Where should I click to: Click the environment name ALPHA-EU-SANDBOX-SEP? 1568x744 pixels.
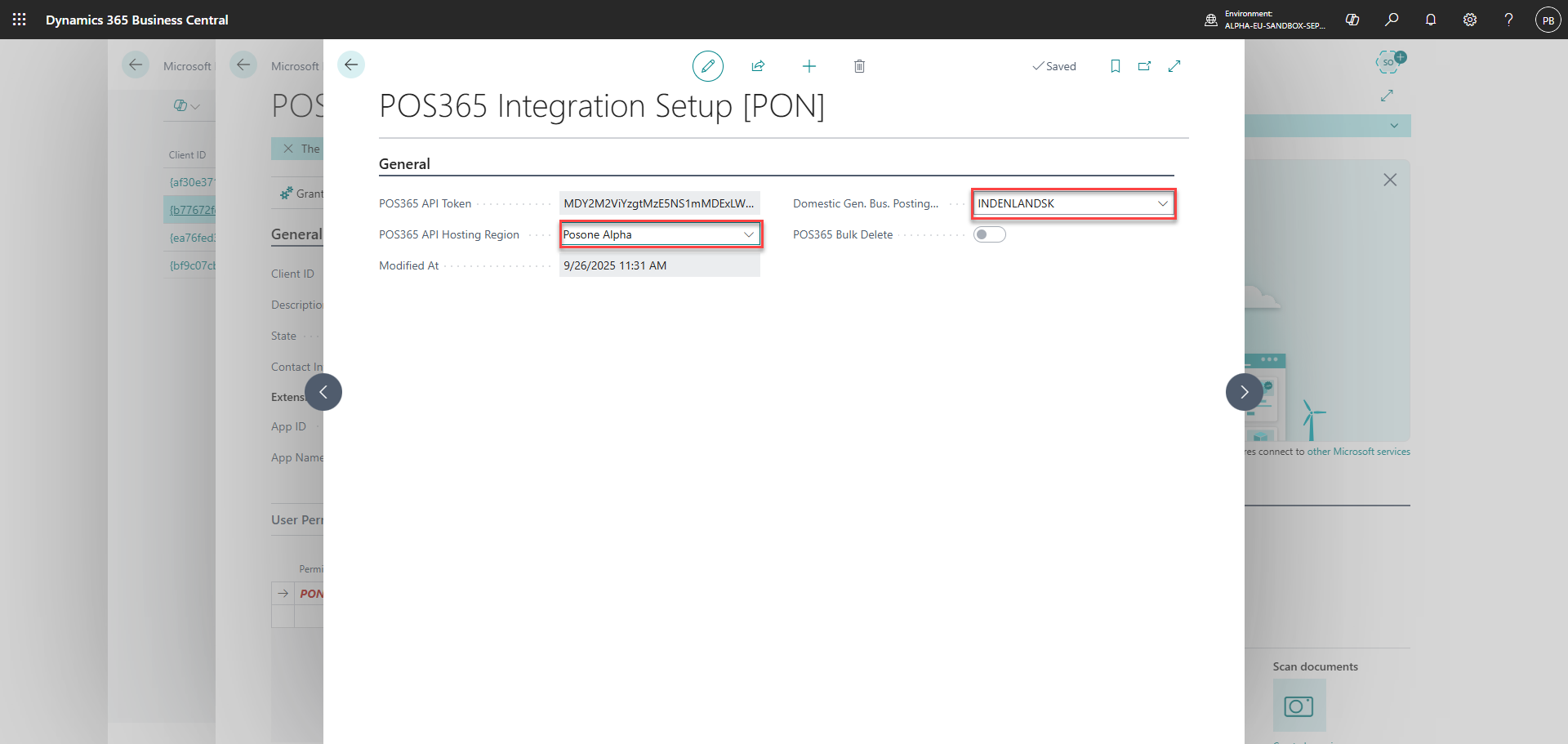click(1275, 25)
